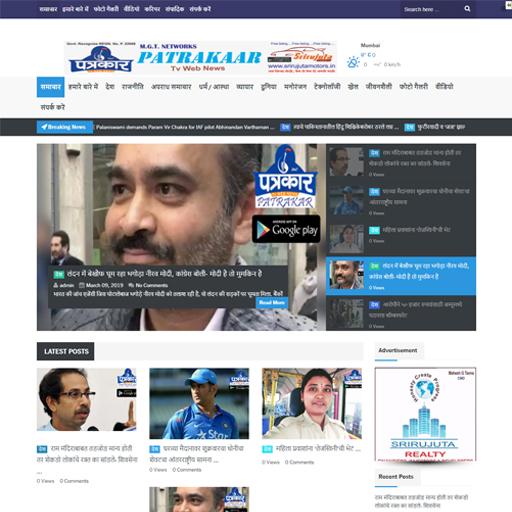Open the महिला post title under third thumbnail

pos(318,449)
